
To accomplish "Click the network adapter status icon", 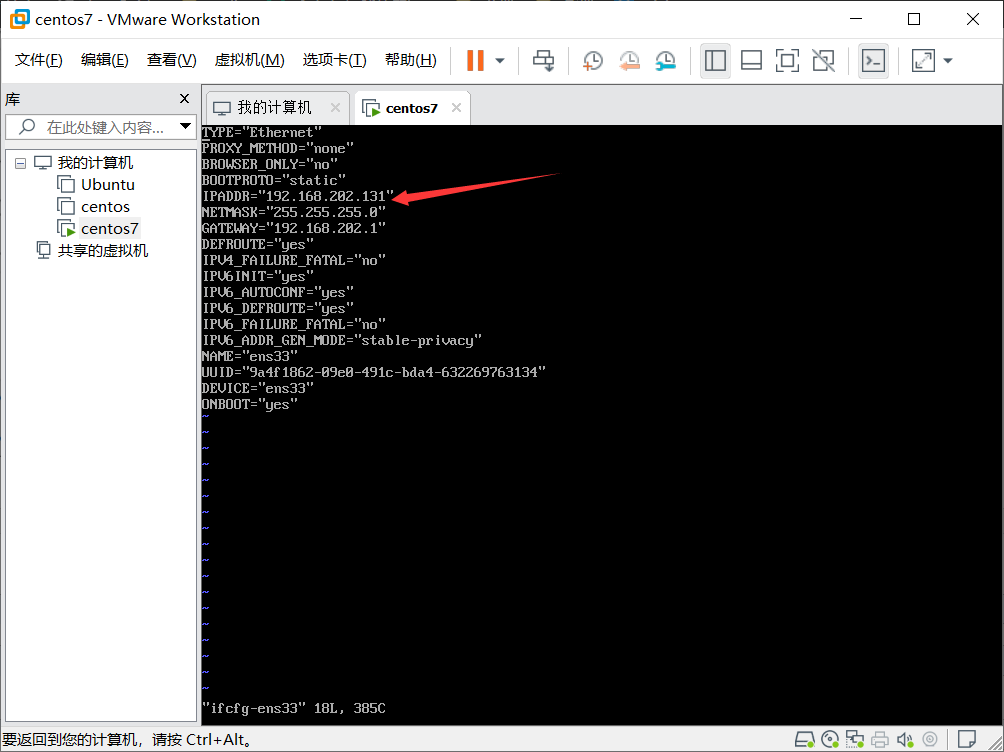I will click(x=855, y=740).
